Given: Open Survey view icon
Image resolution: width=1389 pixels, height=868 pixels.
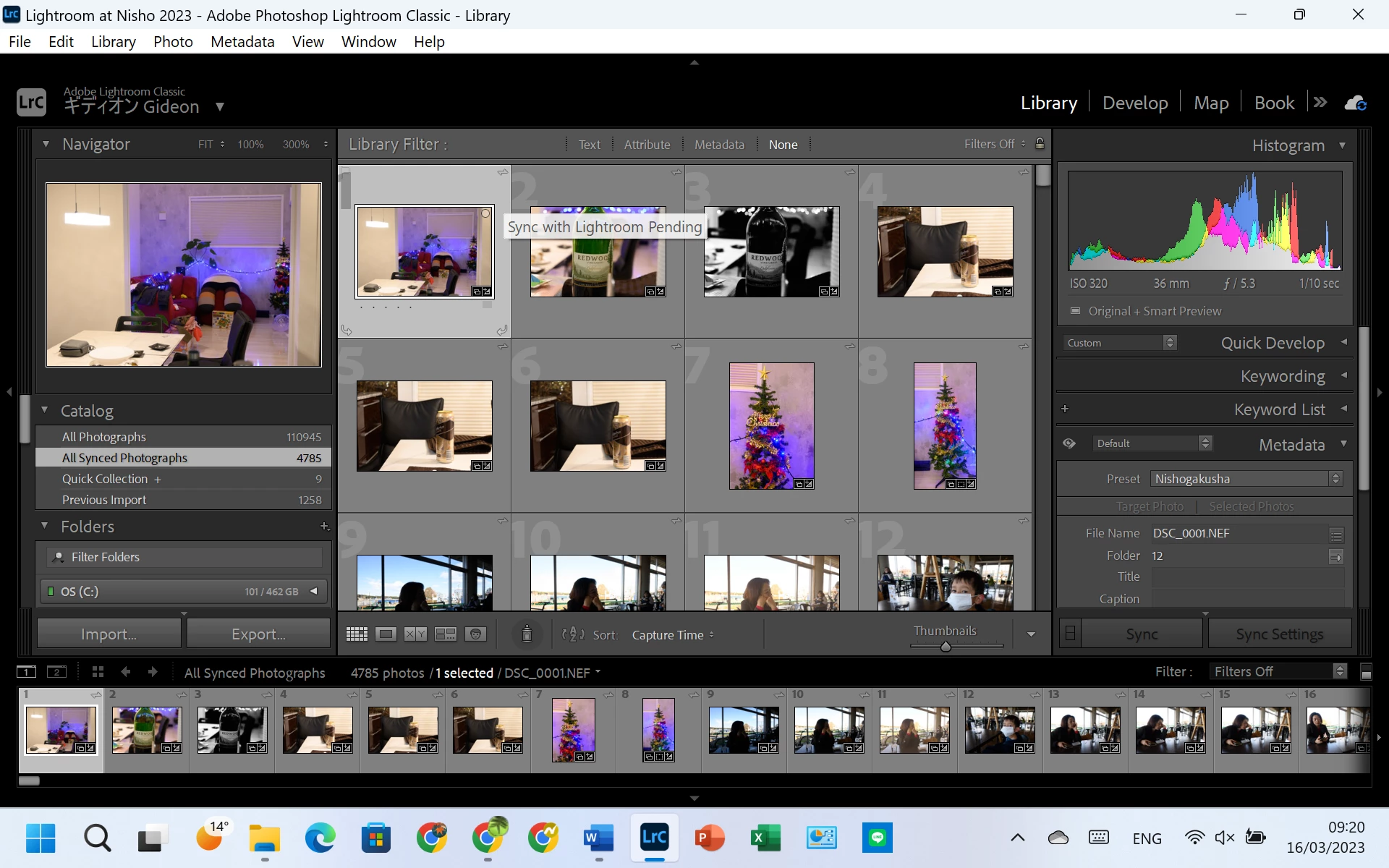Looking at the screenshot, I should coord(445,634).
